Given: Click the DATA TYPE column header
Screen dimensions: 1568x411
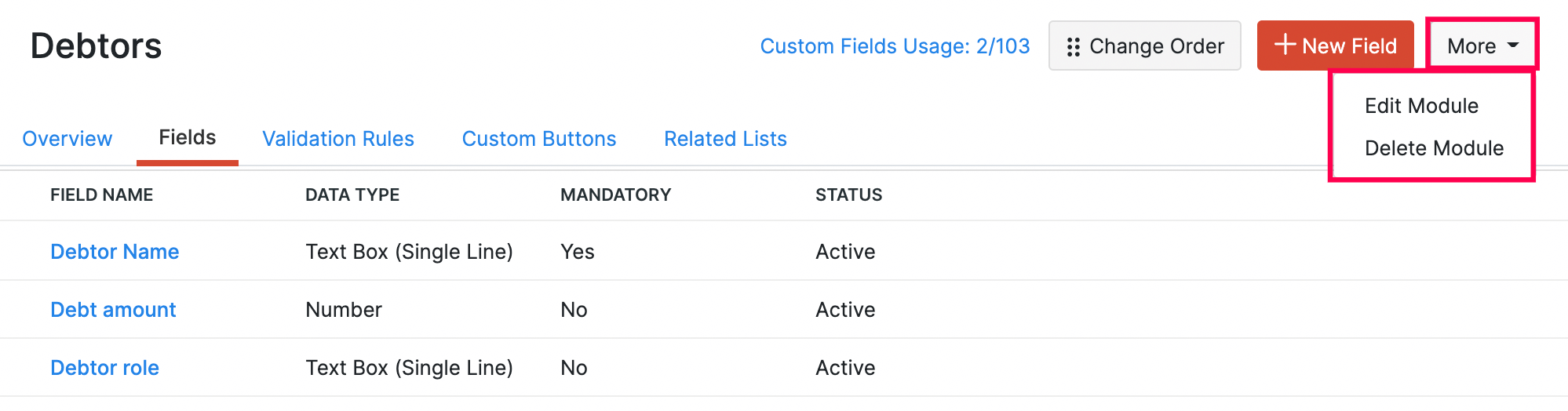Looking at the screenshot, I should click(x=352, y=195).
